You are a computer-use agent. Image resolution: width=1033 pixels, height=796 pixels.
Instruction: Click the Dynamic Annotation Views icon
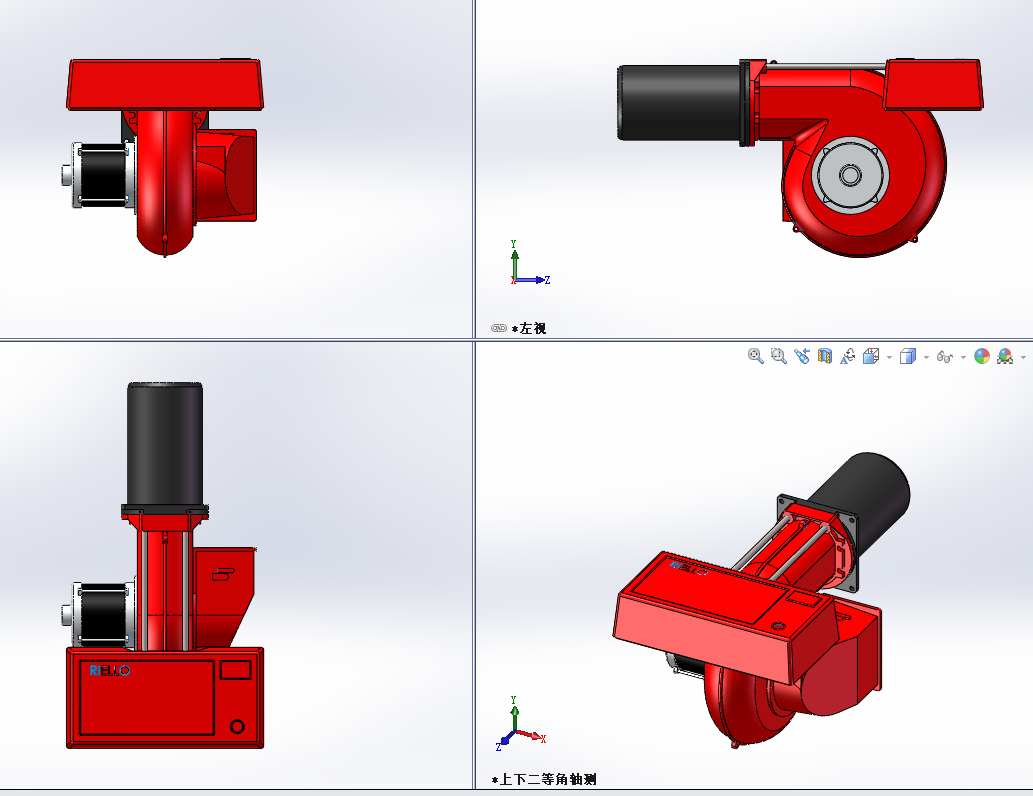(848, 356)
